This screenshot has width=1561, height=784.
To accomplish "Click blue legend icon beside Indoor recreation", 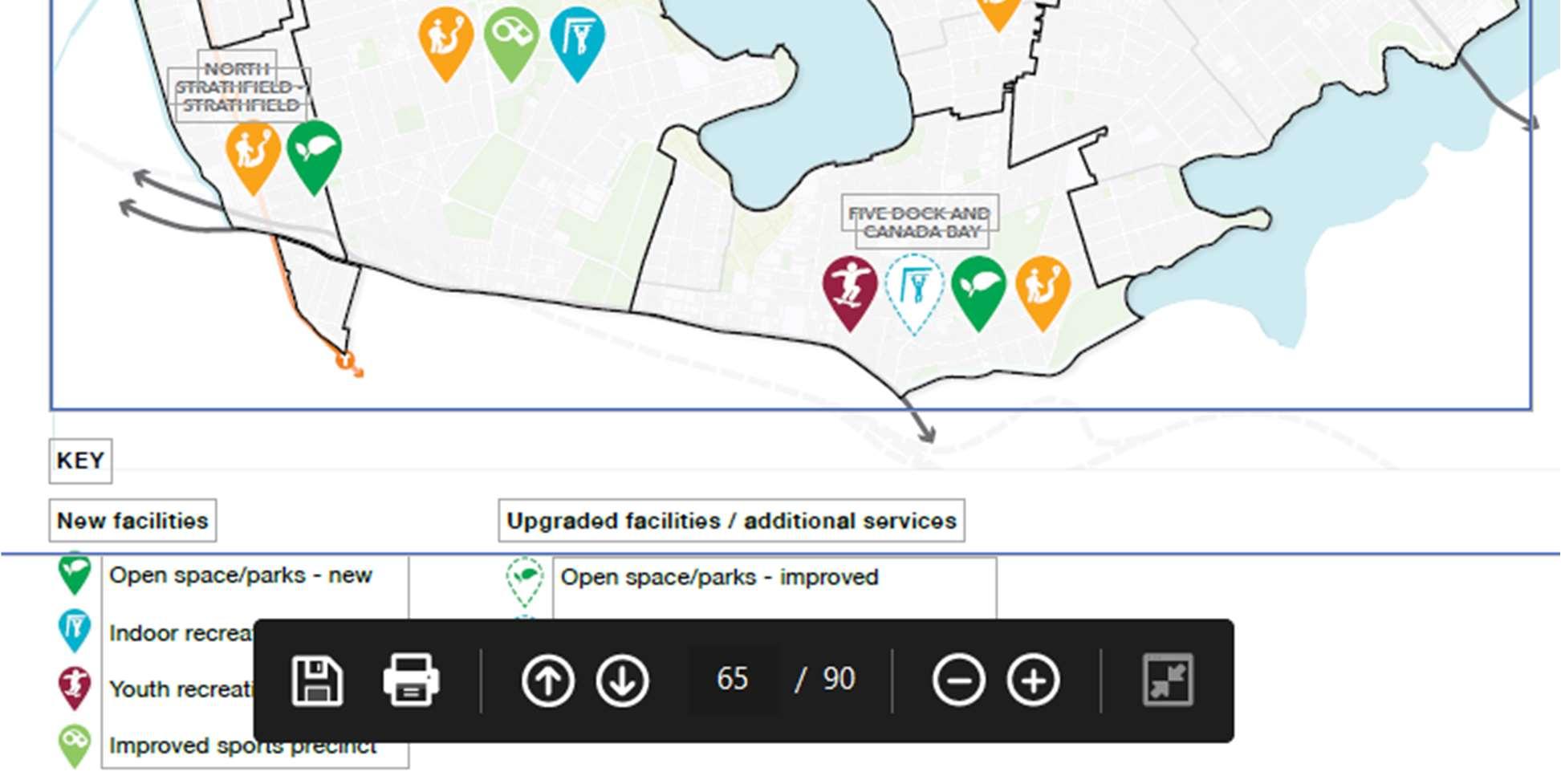I will (x=75, y=631).
